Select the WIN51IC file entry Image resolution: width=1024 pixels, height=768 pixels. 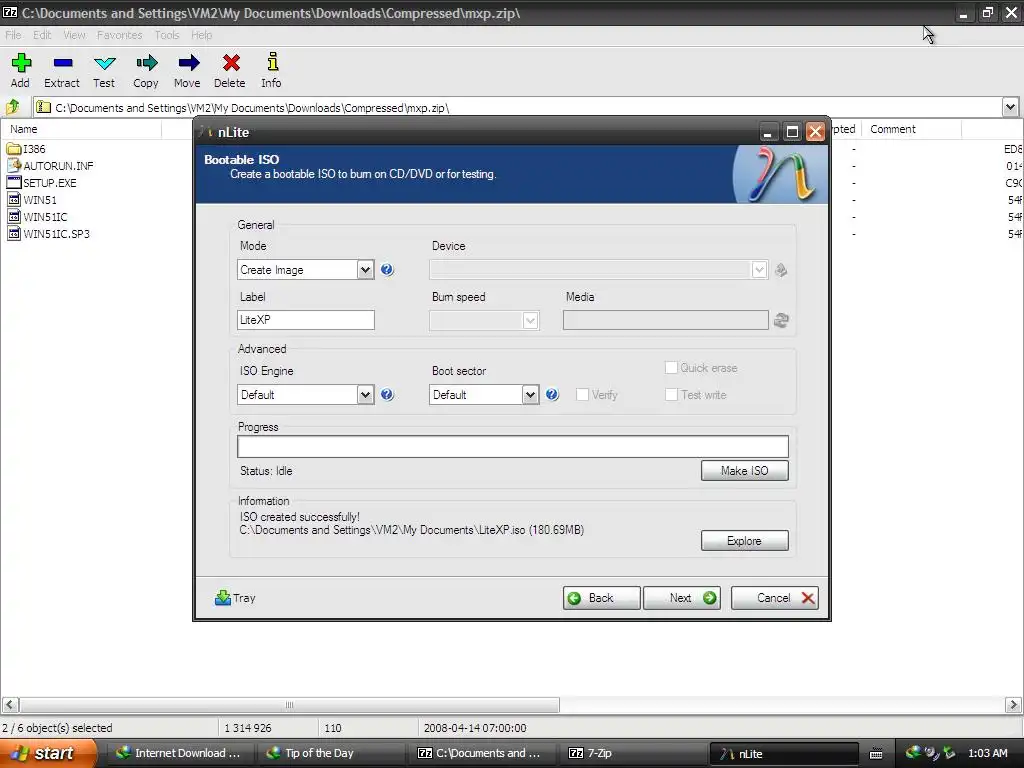point(37,217)
